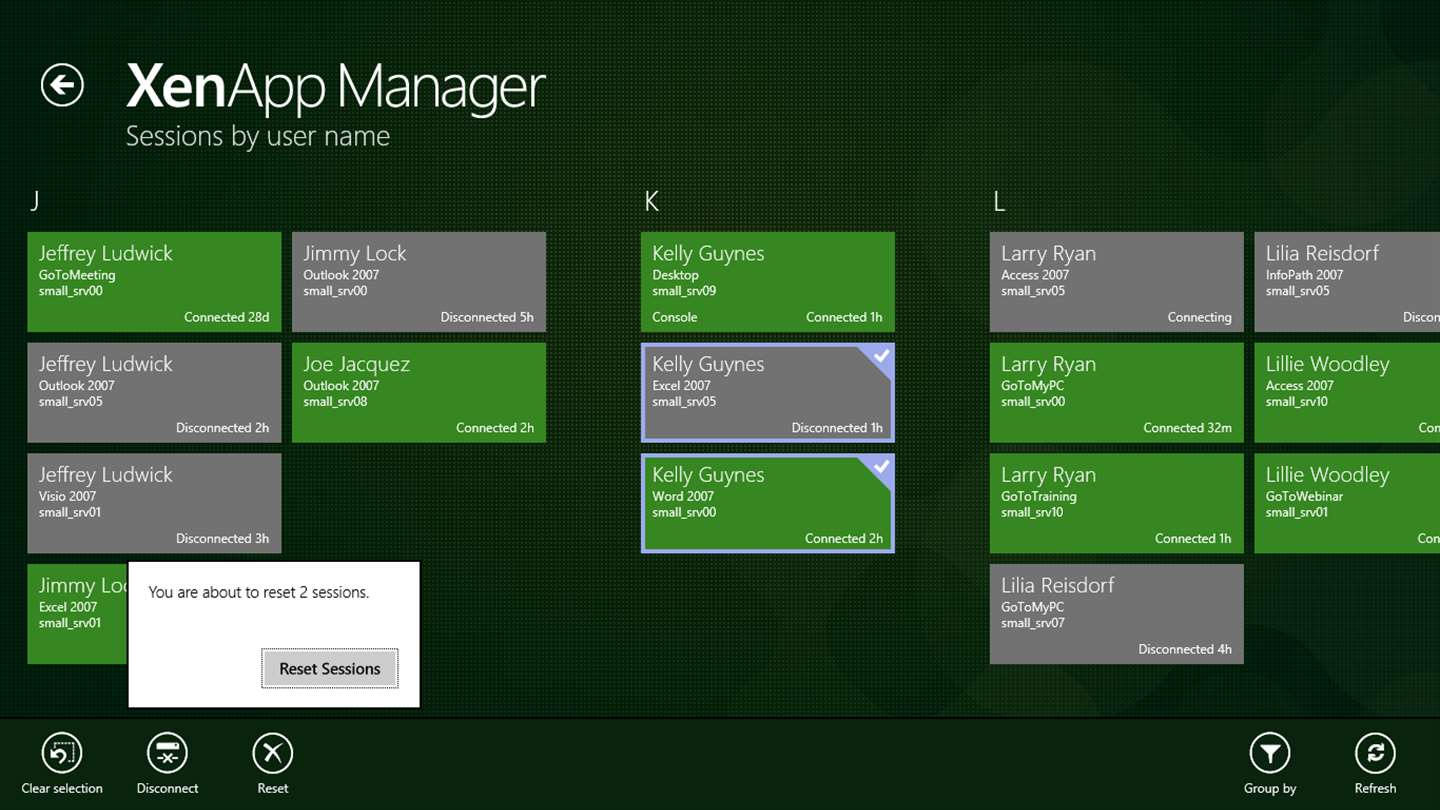Click 'Disconnected 5h' status text
This screenshot has width=1440, height=810.
487,317
